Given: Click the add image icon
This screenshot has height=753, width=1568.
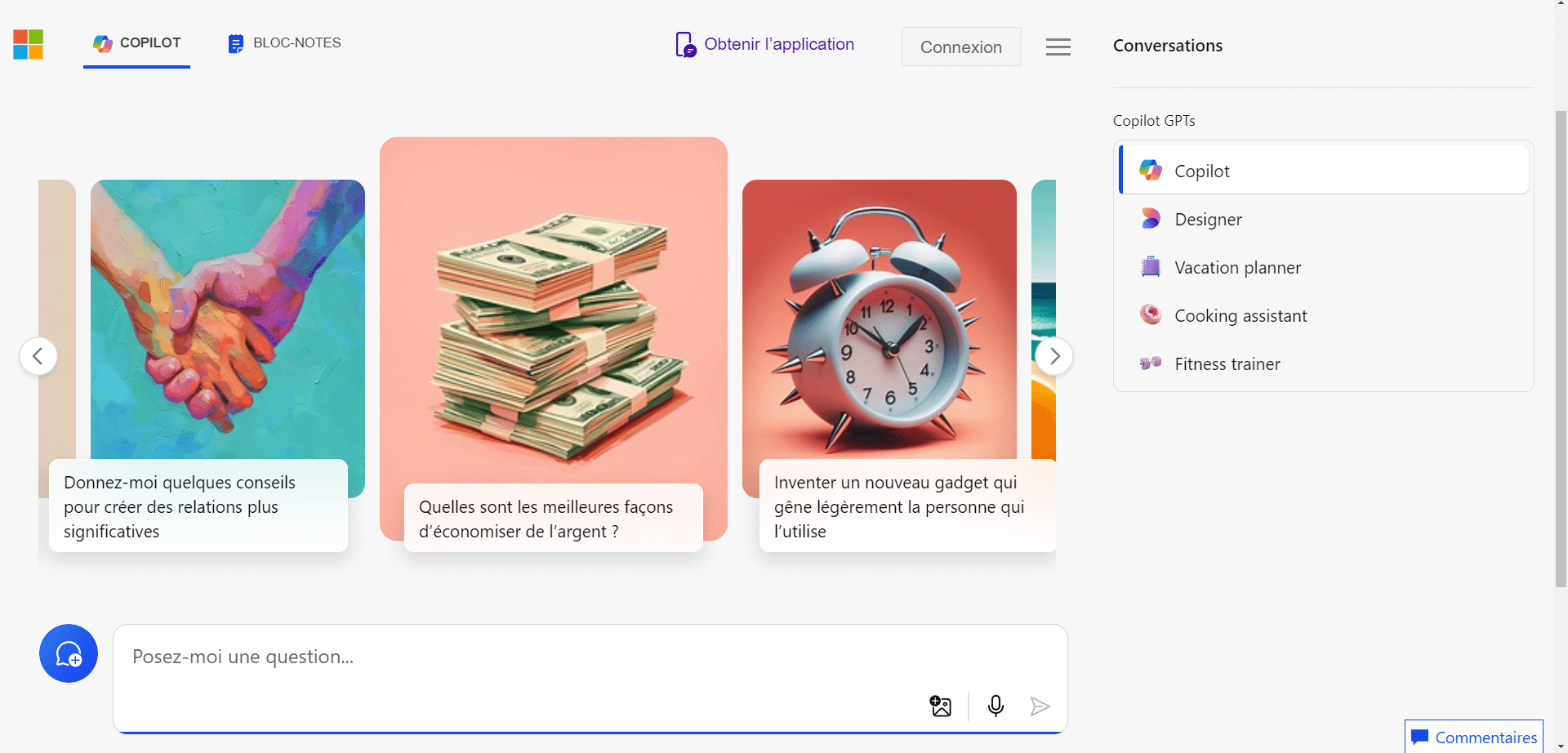Looking at the screenshot, I should click(x=941, y=706).
